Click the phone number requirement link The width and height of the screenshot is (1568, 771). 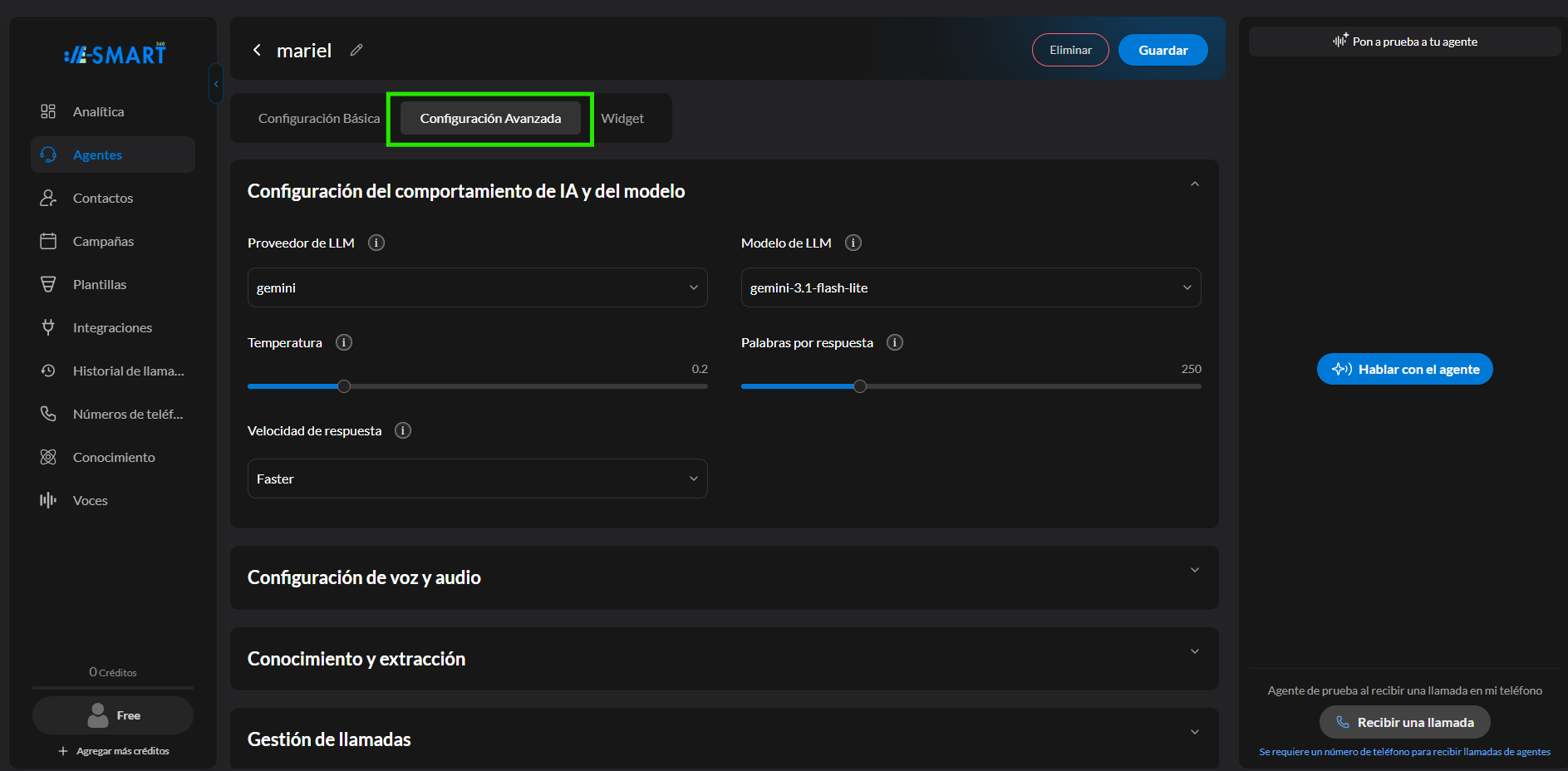pyautogui.click(x=1404, y=752)
